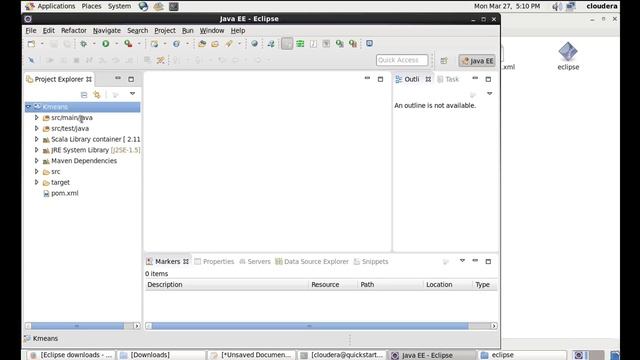640x360 pixels.
Task: Click the skip all breakpoints toolbar icon
Action: (x=31, y=60)
